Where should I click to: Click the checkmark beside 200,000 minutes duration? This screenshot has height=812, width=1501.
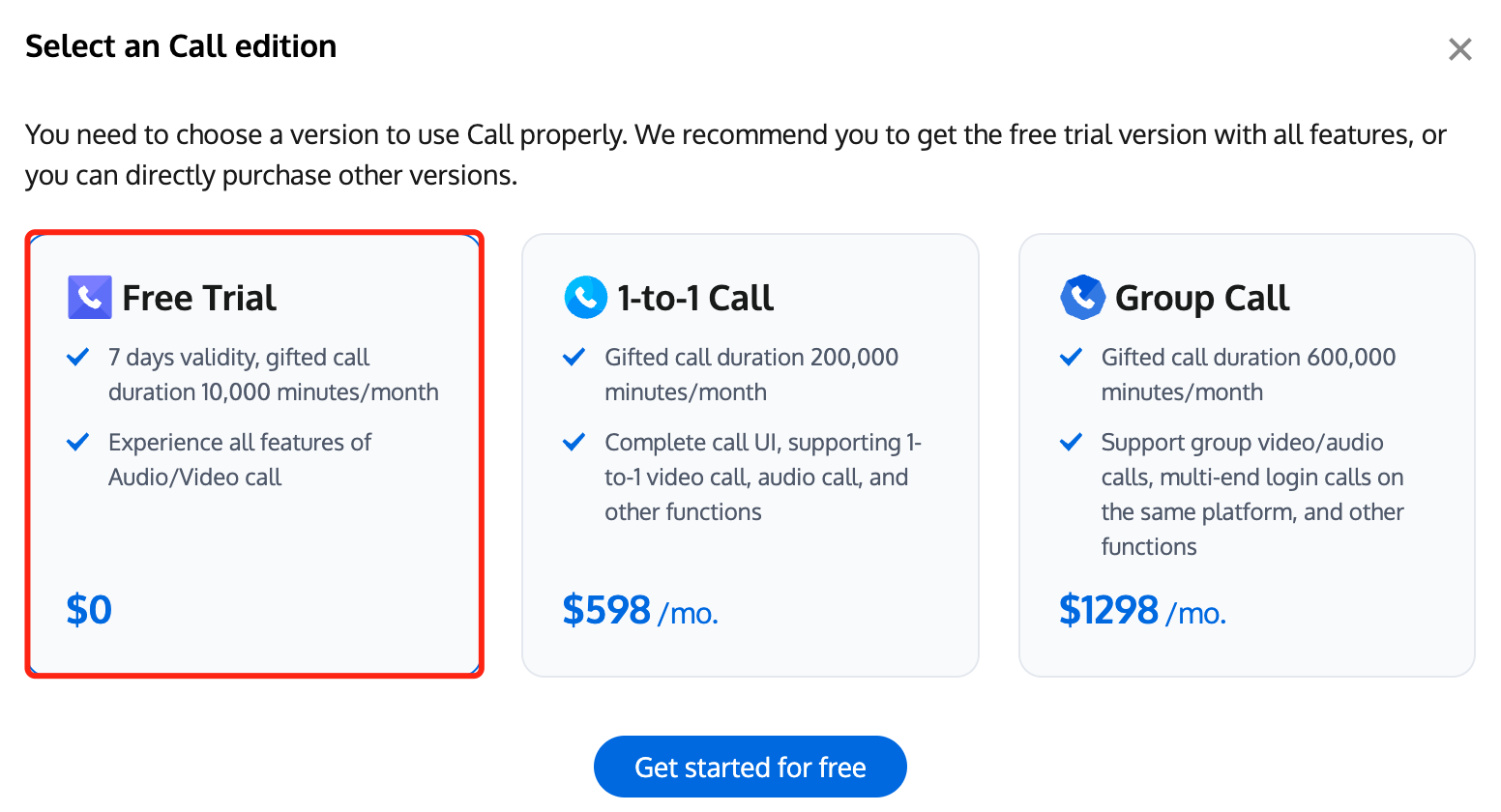pyautogui.click(x=574, y=358)
